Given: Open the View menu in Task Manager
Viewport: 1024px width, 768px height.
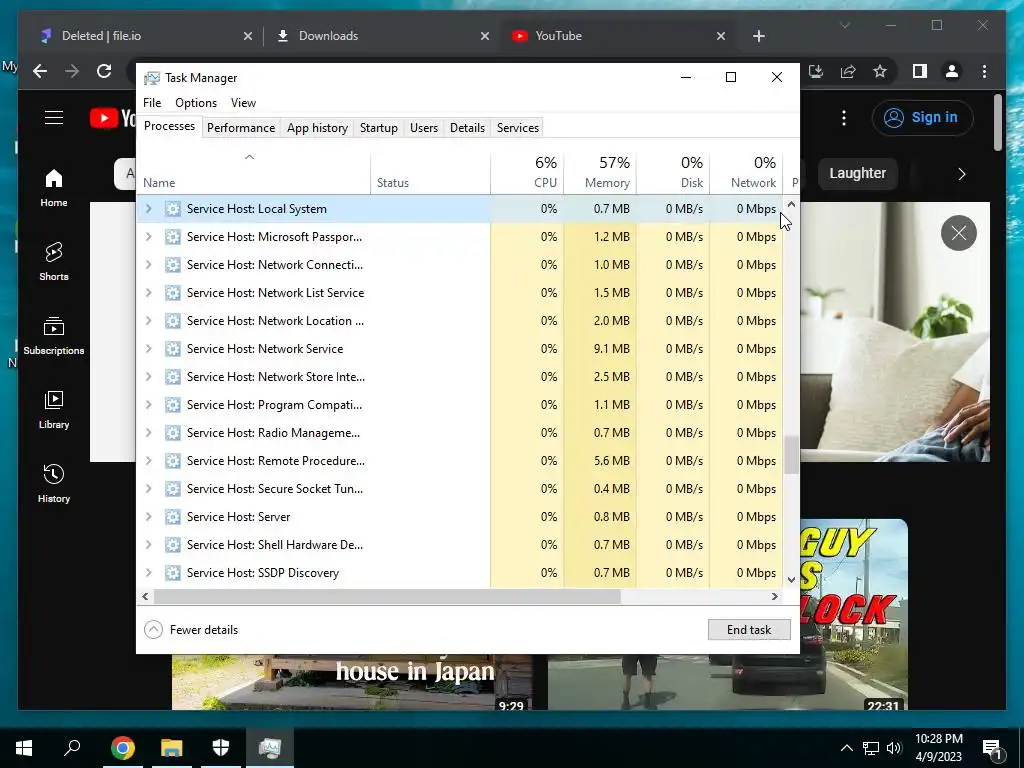Looking at the screenshot, I should point(243,103).
